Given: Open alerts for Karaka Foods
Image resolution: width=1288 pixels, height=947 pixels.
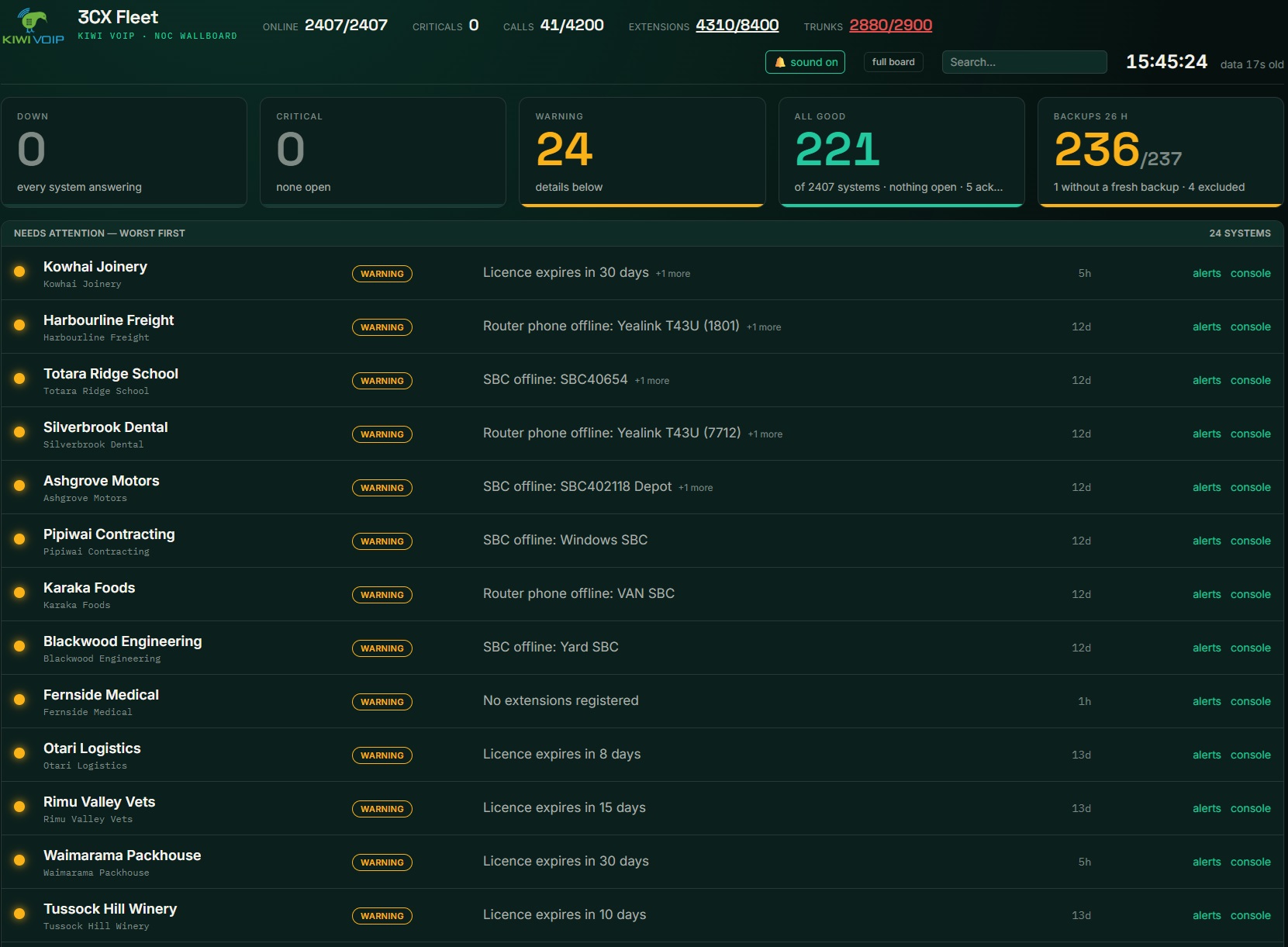Looking at the screenshot, I should click(1207, 594).
